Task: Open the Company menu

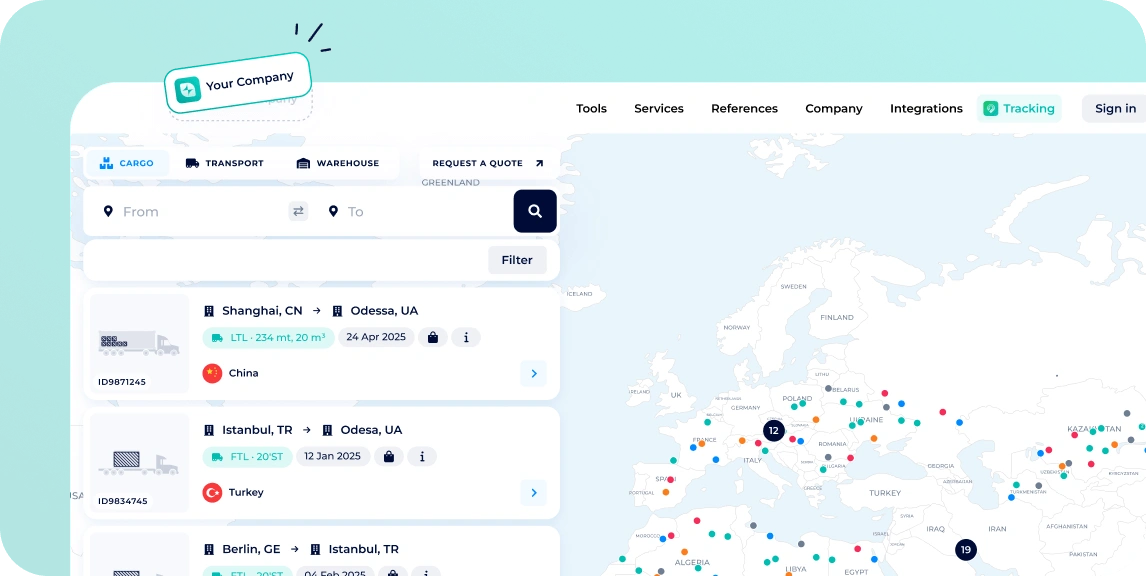Action: (834, 108)
